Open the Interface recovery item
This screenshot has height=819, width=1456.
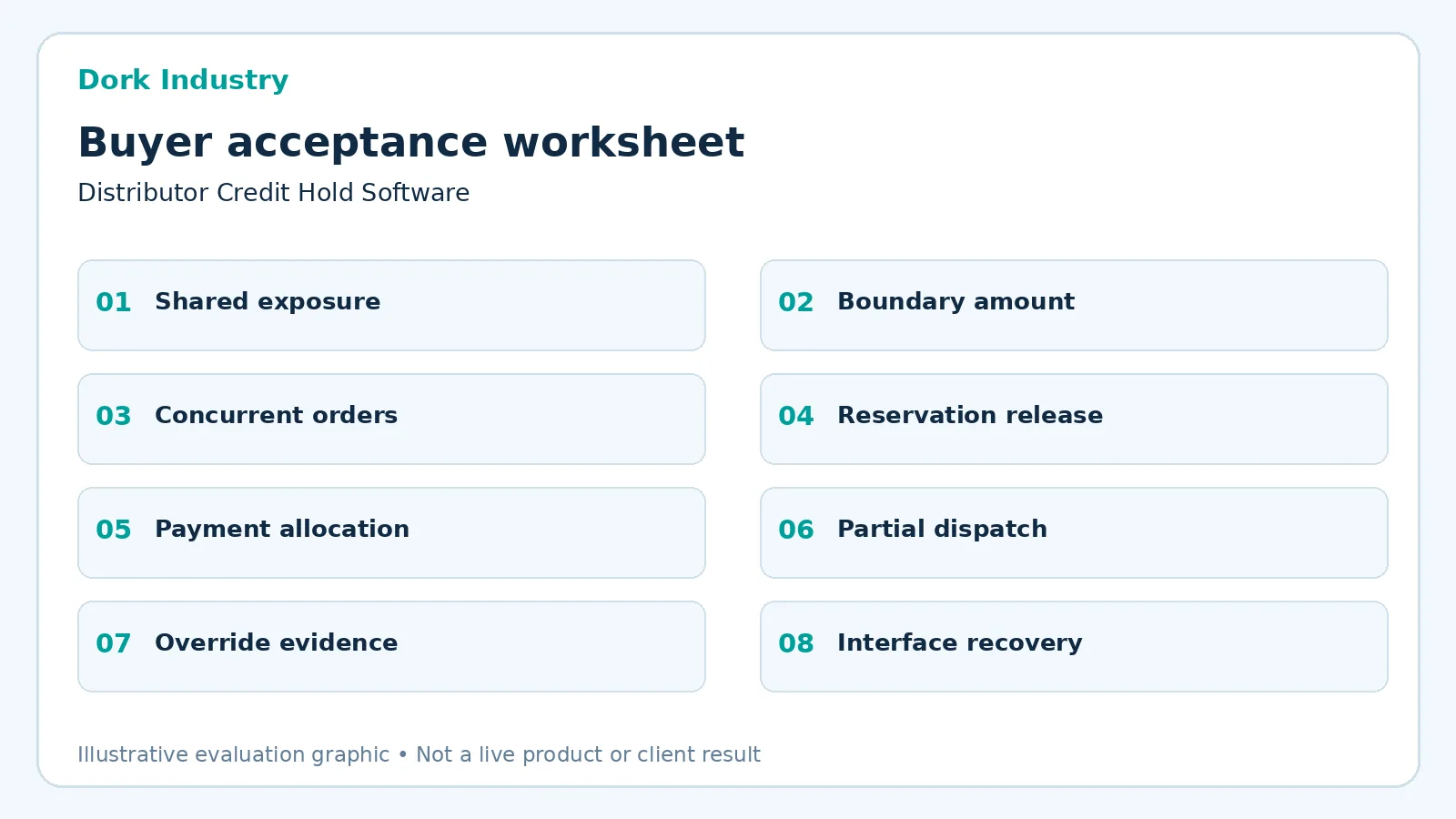(1074, 647)
